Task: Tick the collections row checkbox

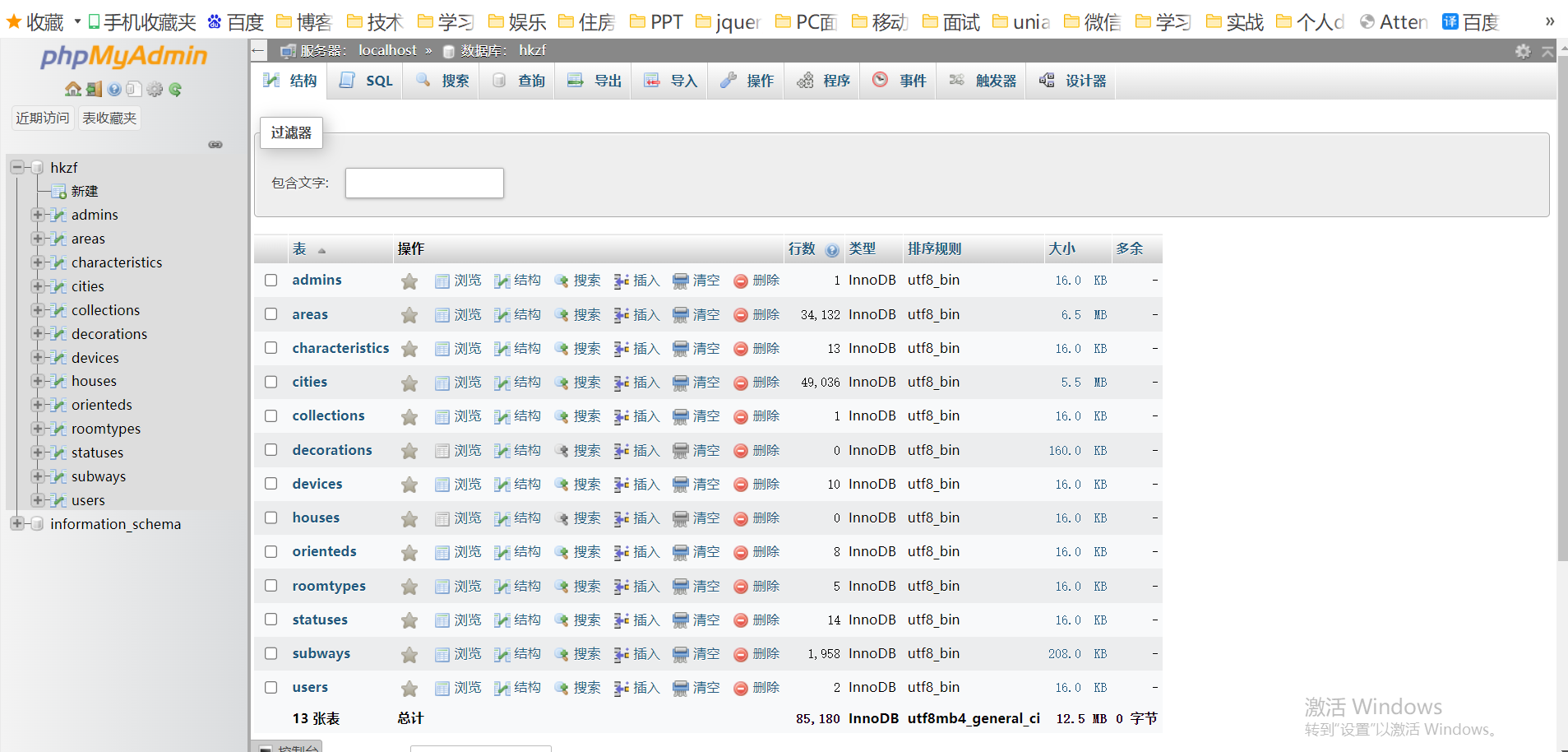Action: 271,415
